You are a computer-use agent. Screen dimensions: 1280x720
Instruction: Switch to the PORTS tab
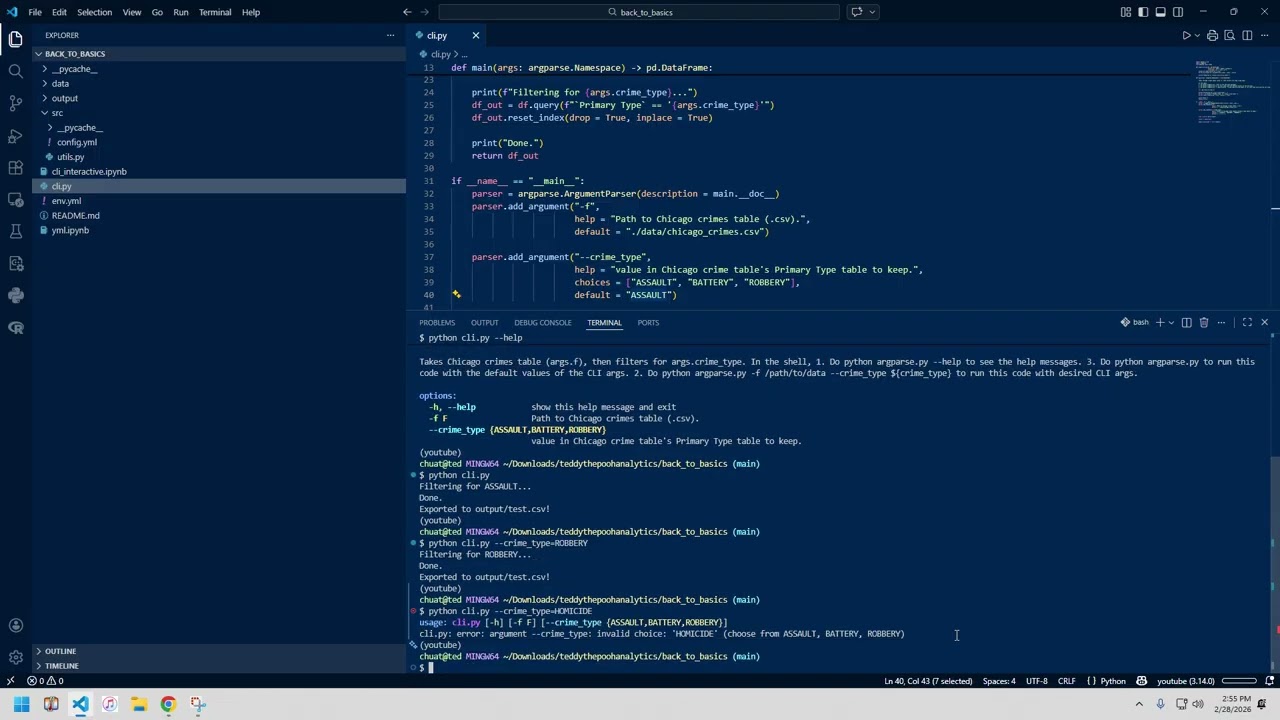(648, 322)
